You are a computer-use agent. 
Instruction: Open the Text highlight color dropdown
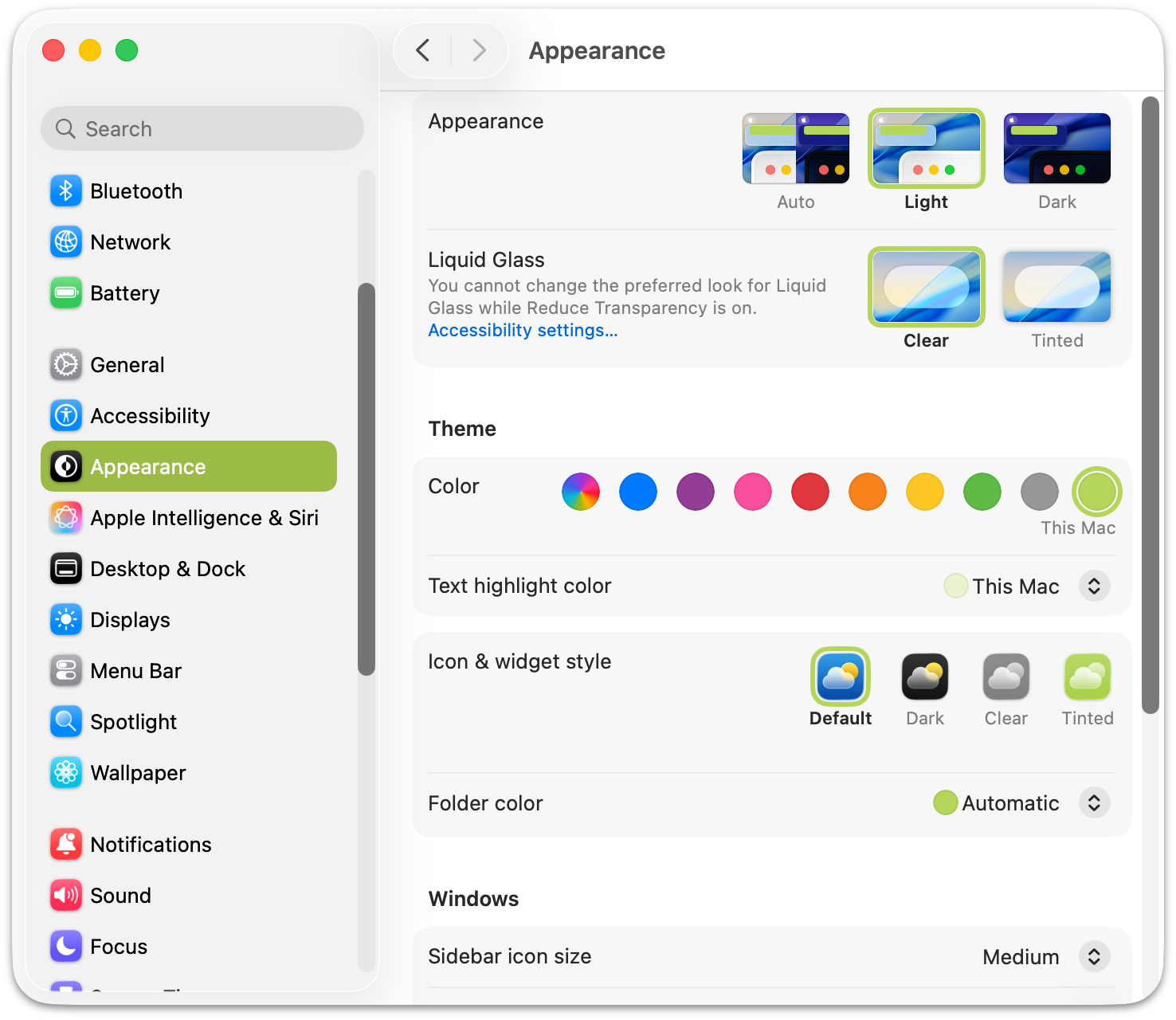(x=1094, y=586)
